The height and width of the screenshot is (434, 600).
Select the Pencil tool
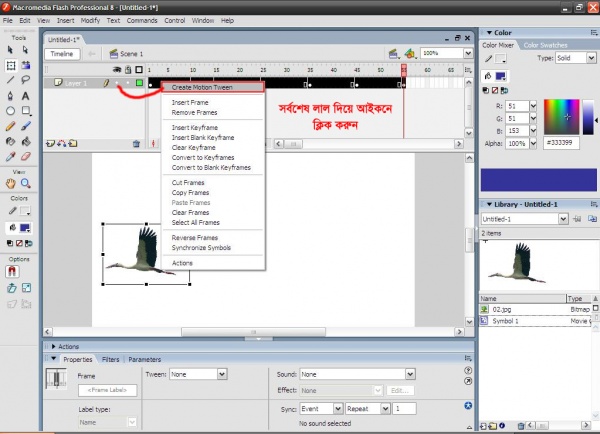click(10, 126)
